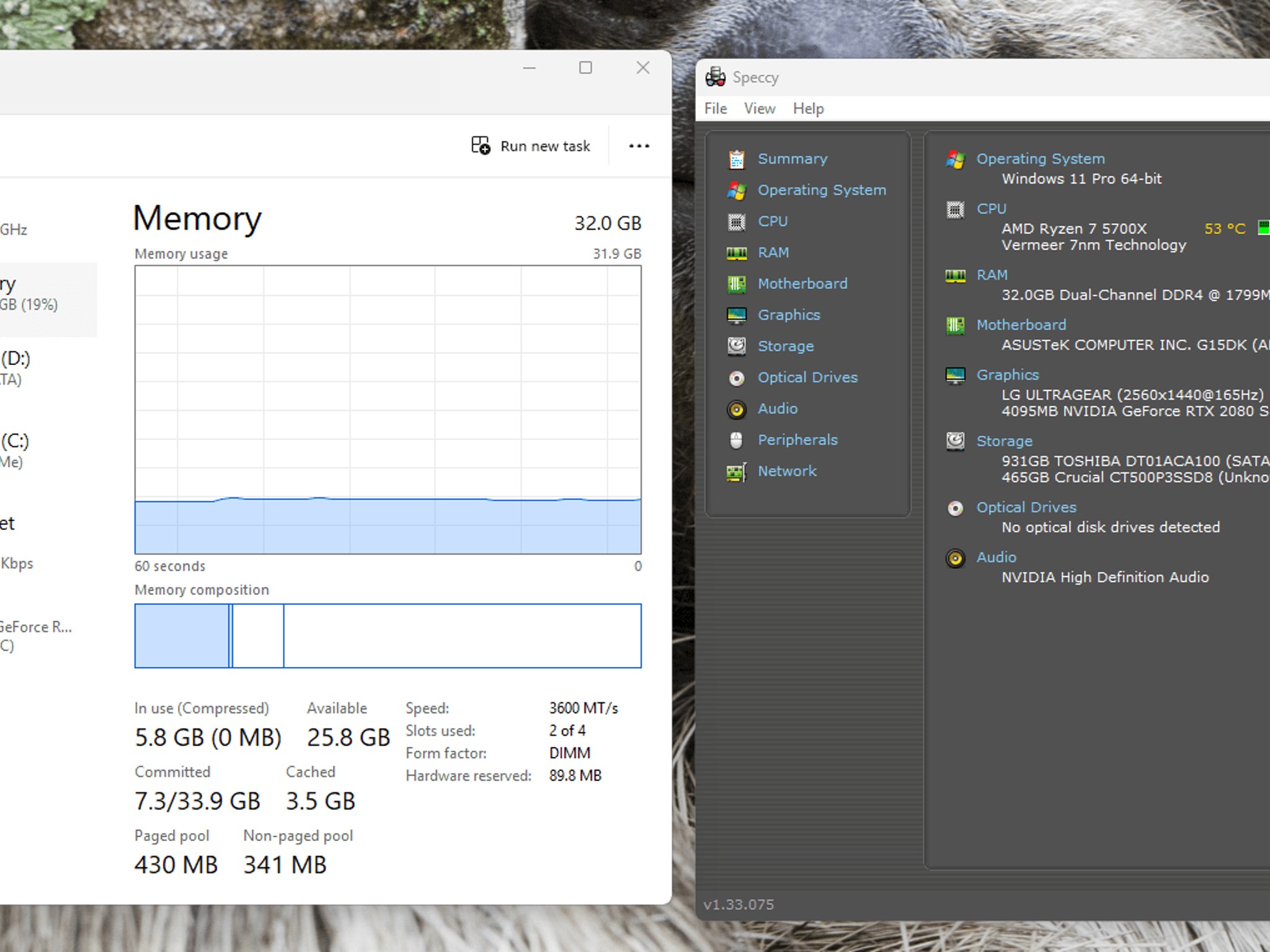Open Peripherals section in Speccy sidebar
The image size is (1270, 952).
click(797, 439)
